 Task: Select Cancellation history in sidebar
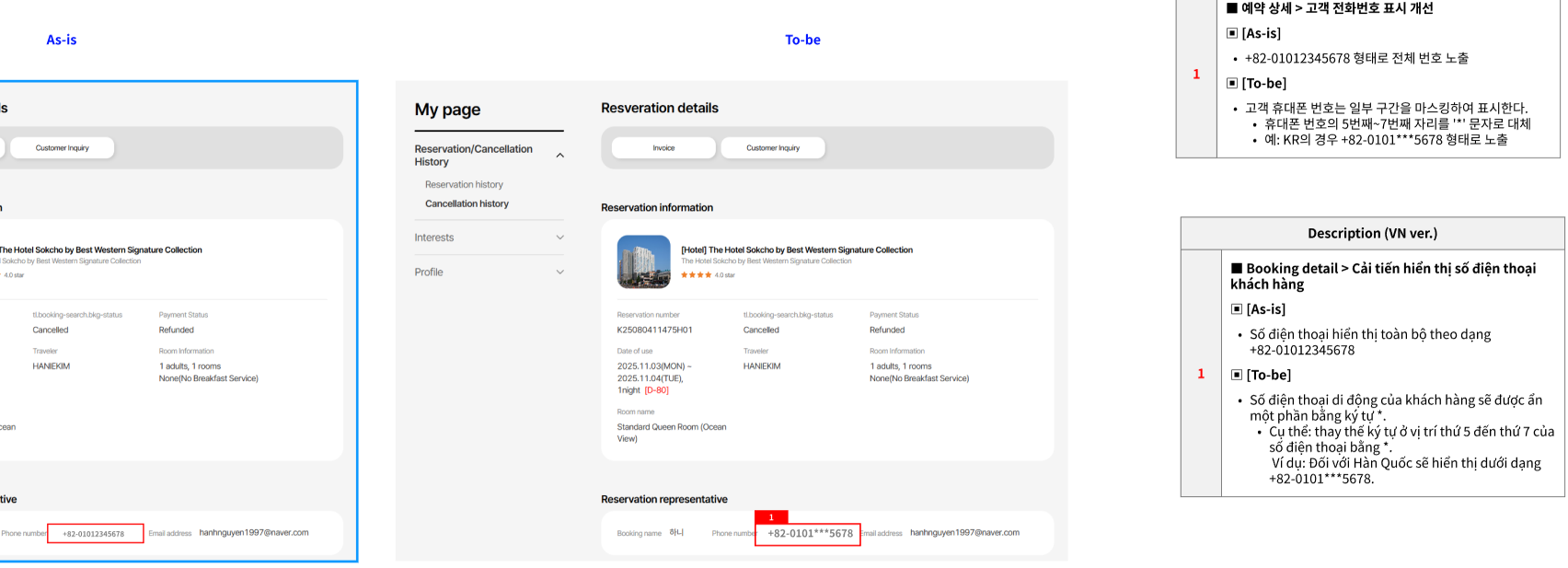467,204
